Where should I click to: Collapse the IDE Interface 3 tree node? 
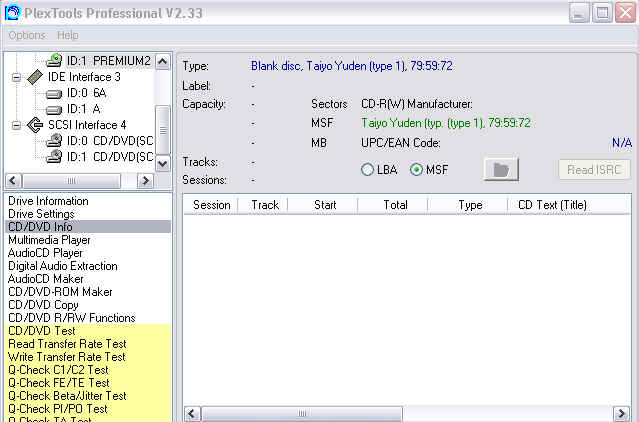click(x=16, y=77)
